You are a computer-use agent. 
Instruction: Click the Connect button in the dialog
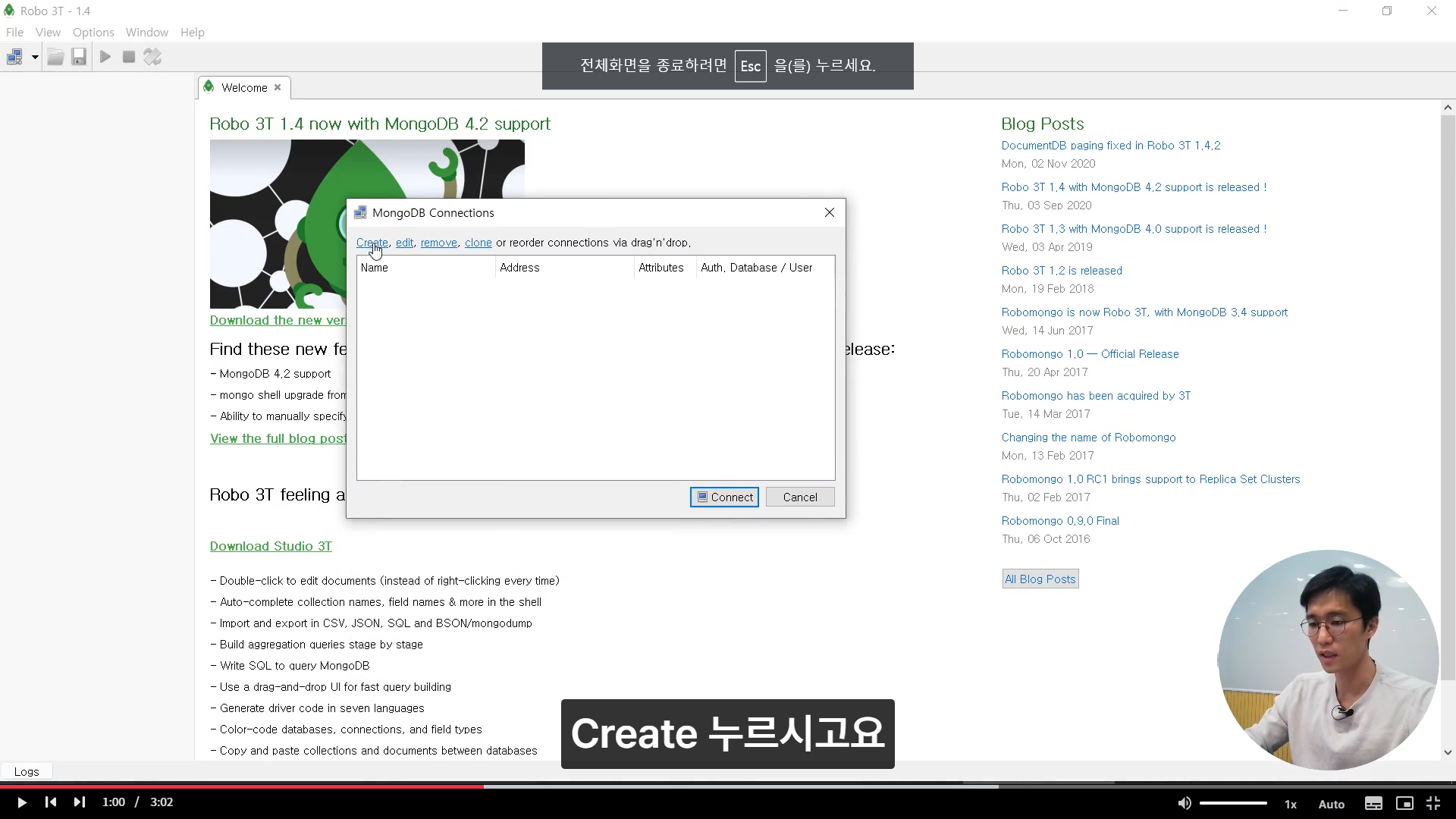tap(724, 497)
